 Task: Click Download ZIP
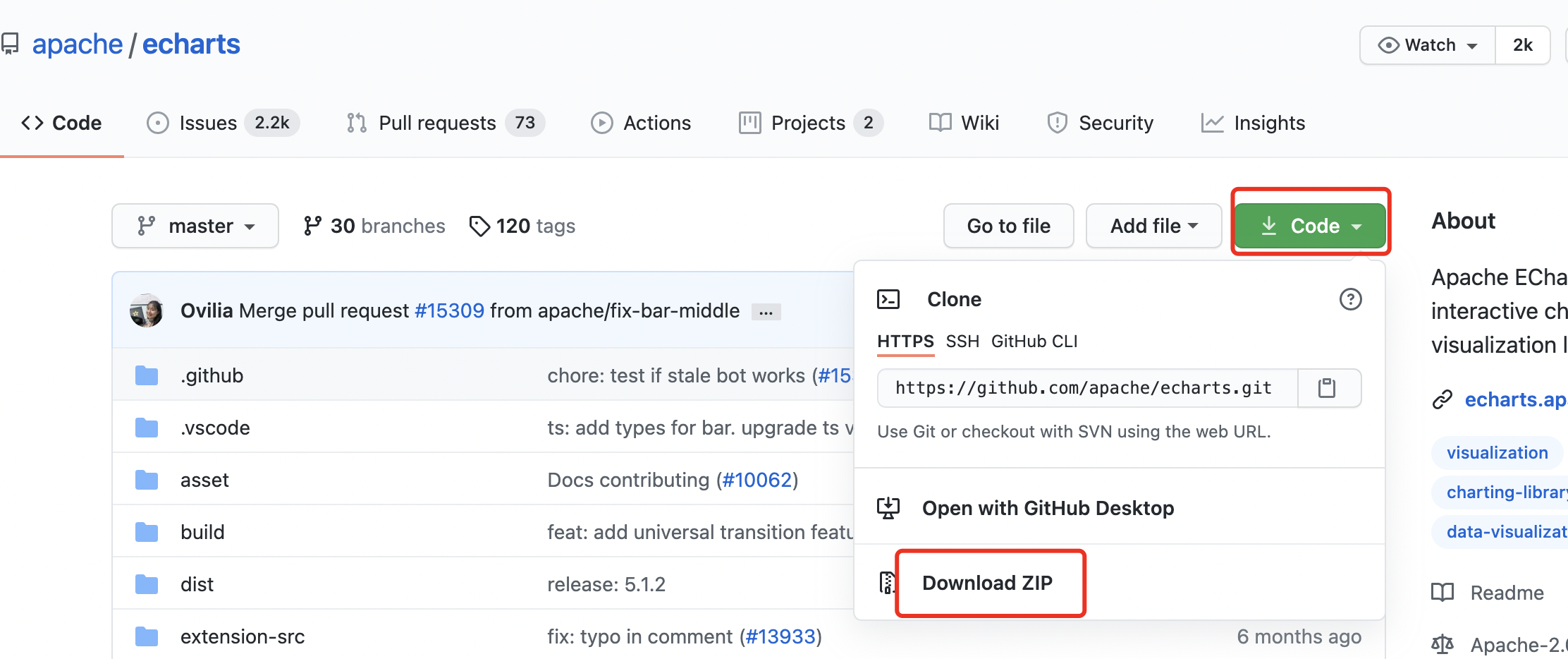[987, 583]
